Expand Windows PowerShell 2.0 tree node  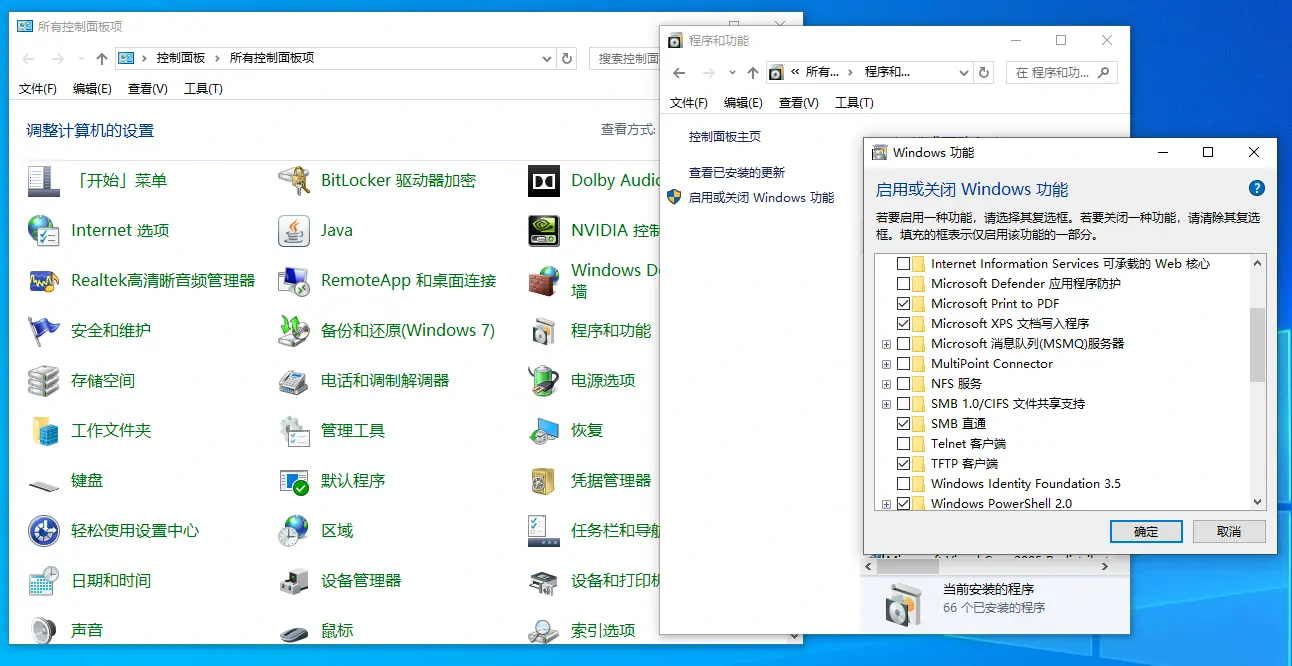(x=886, y=504)
